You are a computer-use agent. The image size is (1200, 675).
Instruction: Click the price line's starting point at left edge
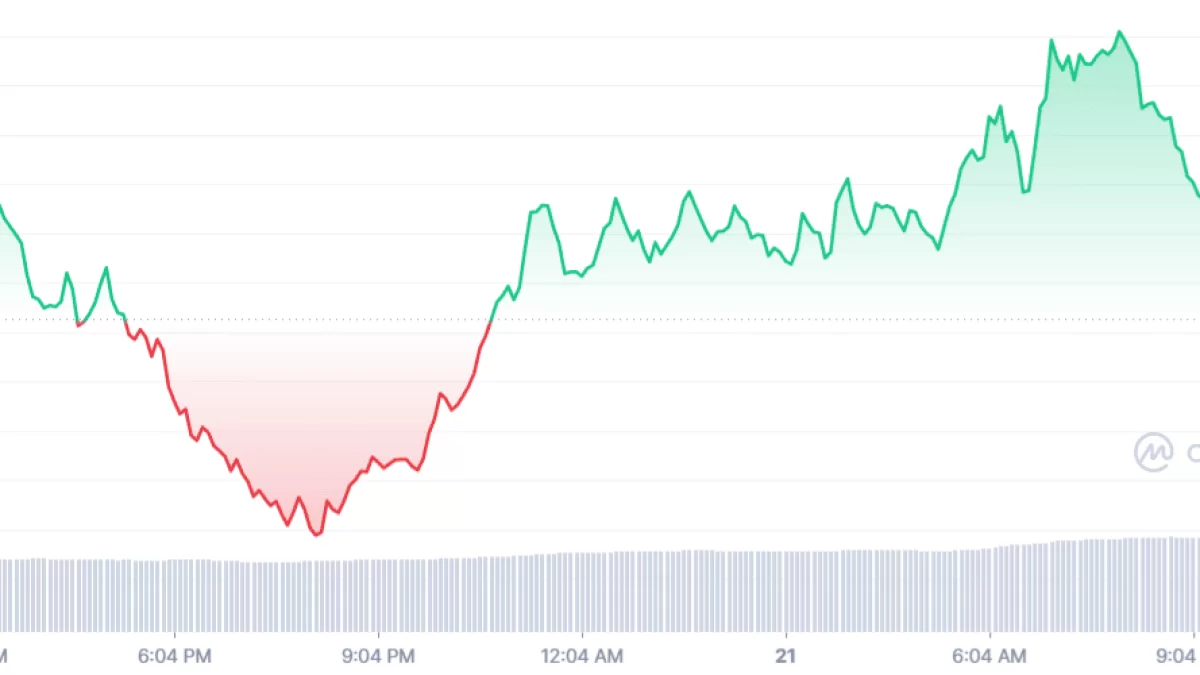(1, 207)
